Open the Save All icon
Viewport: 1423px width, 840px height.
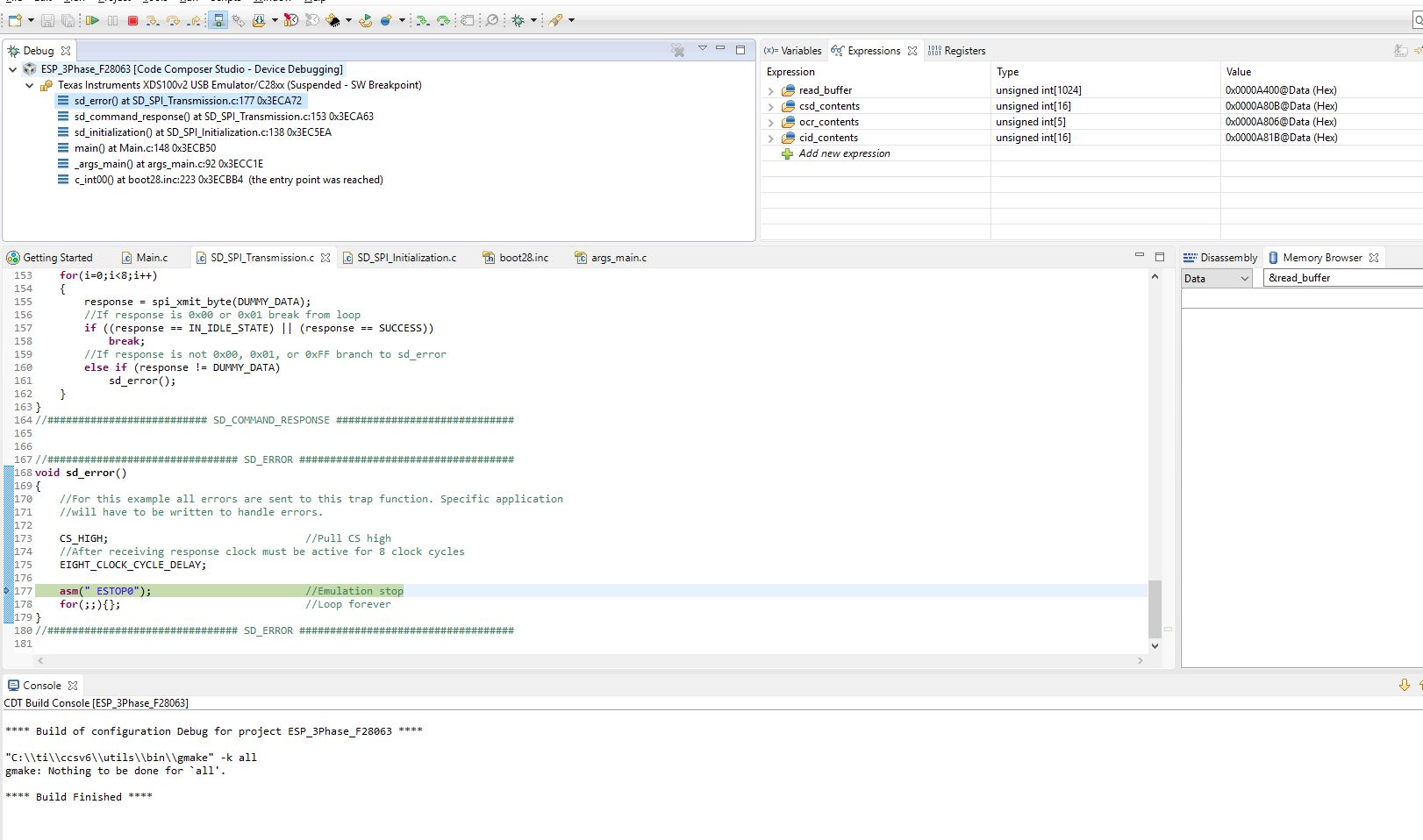tap(68, 19)
